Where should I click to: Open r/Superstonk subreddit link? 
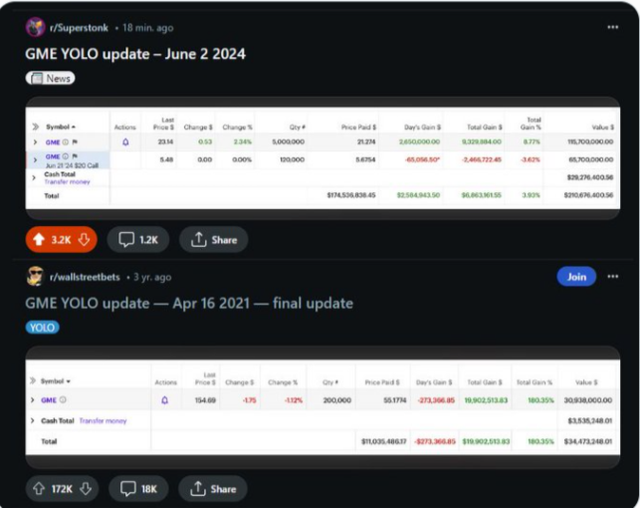click(79, 28)
